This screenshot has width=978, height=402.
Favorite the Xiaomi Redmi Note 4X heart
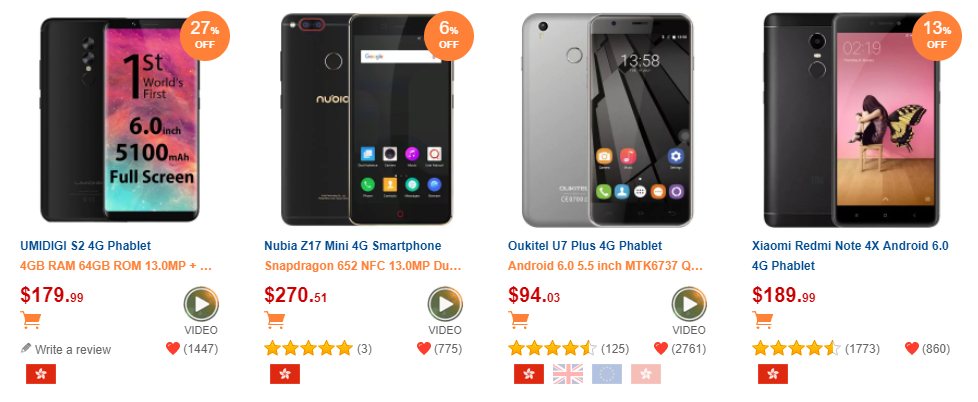point(912,348)
